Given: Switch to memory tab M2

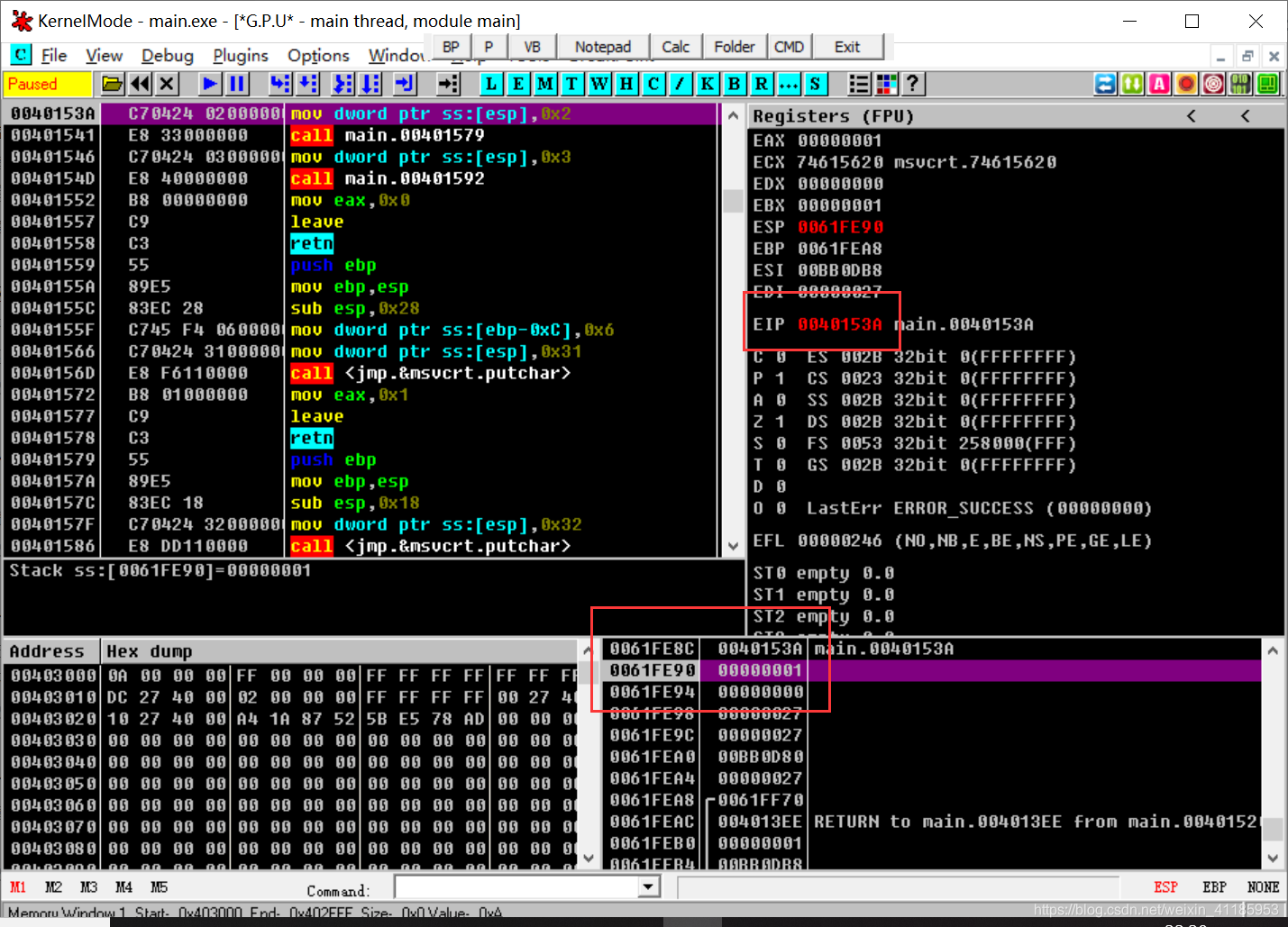Looking at the screenshot, I should coord(53,887).
